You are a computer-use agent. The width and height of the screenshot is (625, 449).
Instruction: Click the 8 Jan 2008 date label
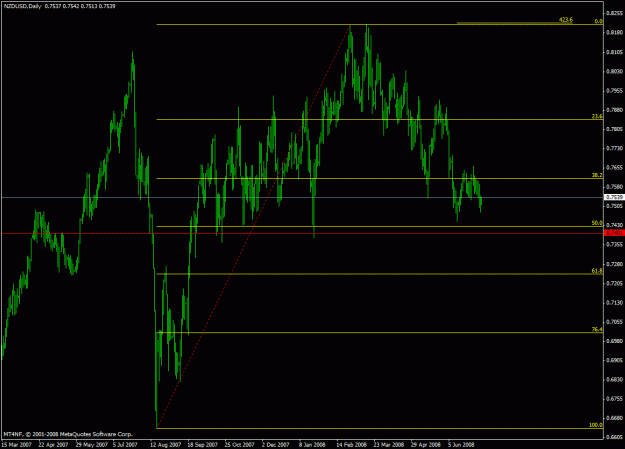[x=312, y=445]
